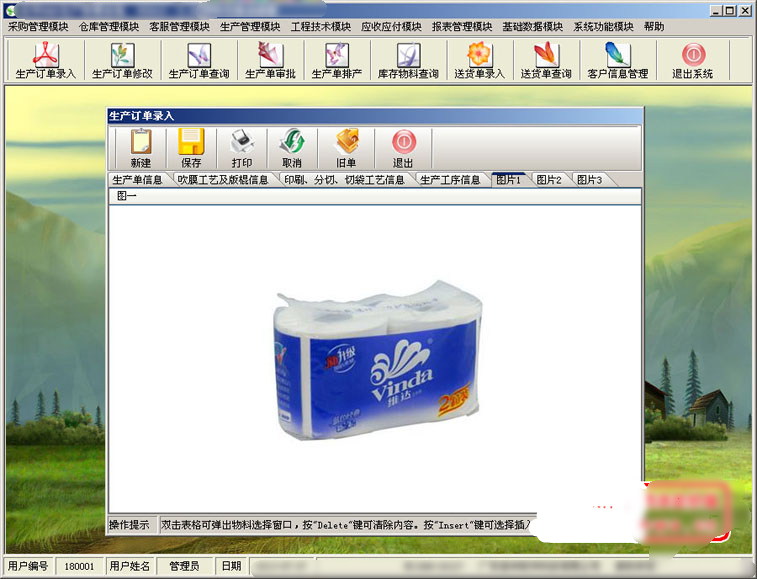Open the 工程技术模块 menu
The image size is (757, 579).
[x=321, y=27]
